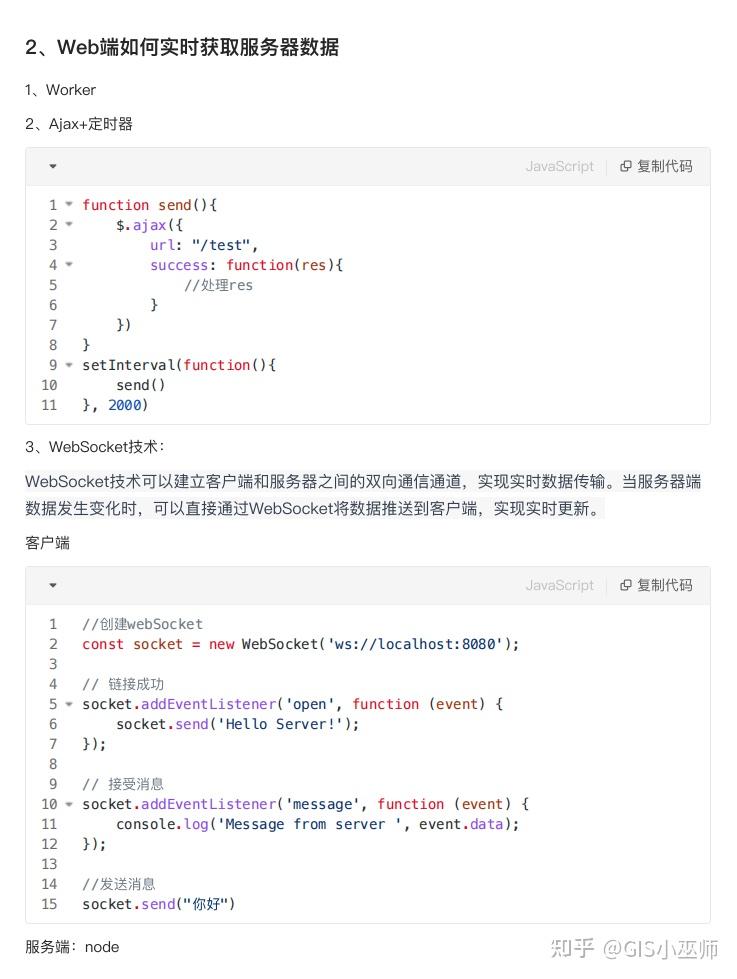Click line number 15 in the WebSocket code block
Viewport: 737px width, 979px height.
coord(49,904)
